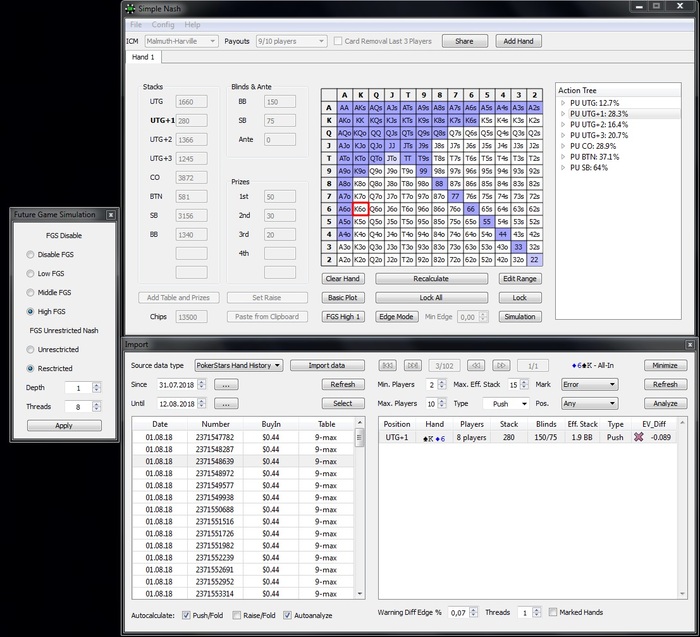700x637 pixels.
Task: Select the K6o cell in range grid
Action: [x=360, y=209]
